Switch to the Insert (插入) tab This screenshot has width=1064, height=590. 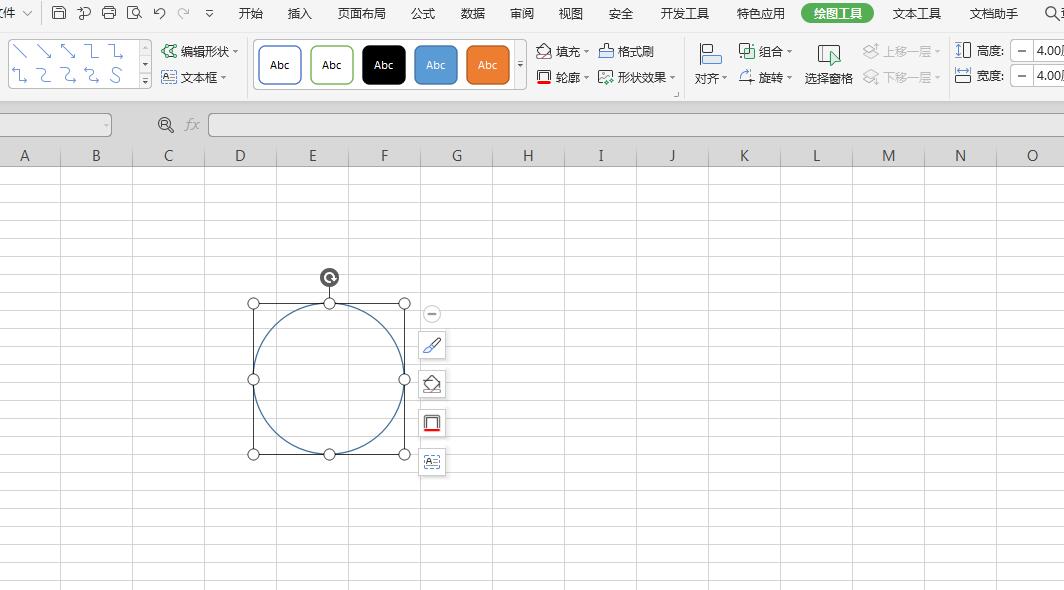(299, 13)
